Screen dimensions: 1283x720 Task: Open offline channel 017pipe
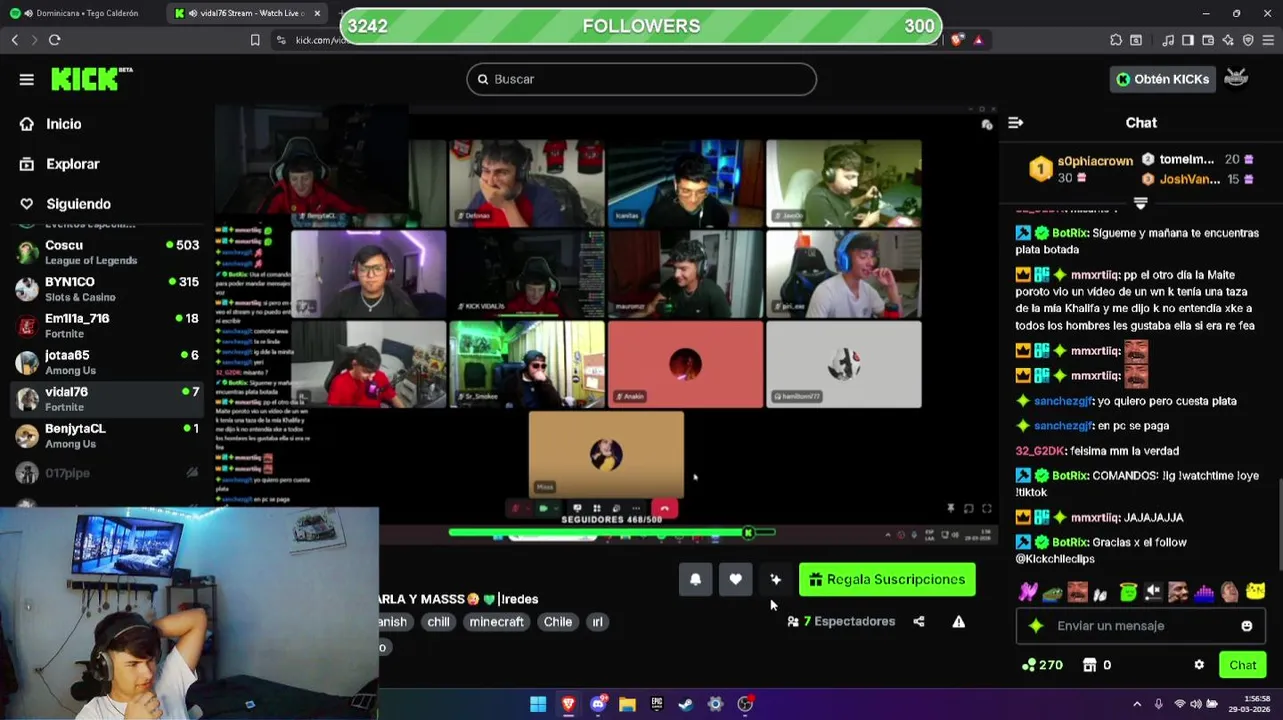coord(107,473)
